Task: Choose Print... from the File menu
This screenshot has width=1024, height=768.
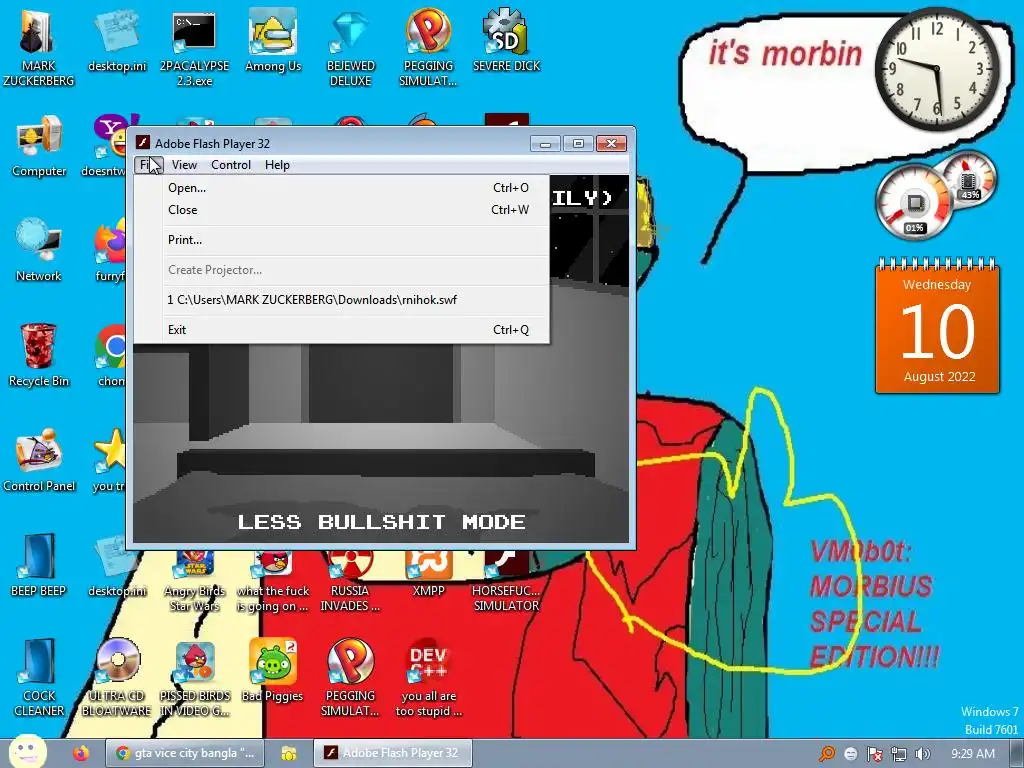Action: tap(342, 240)
